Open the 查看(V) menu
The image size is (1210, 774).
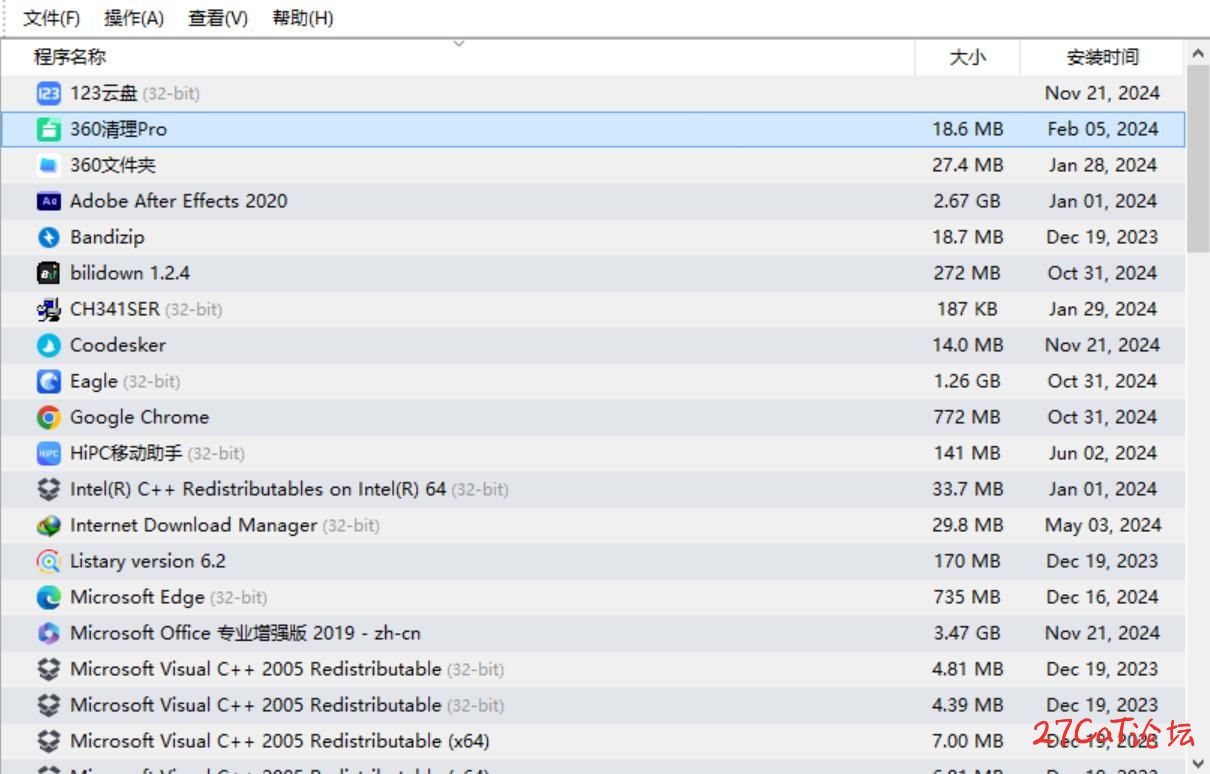click(218, 18)
